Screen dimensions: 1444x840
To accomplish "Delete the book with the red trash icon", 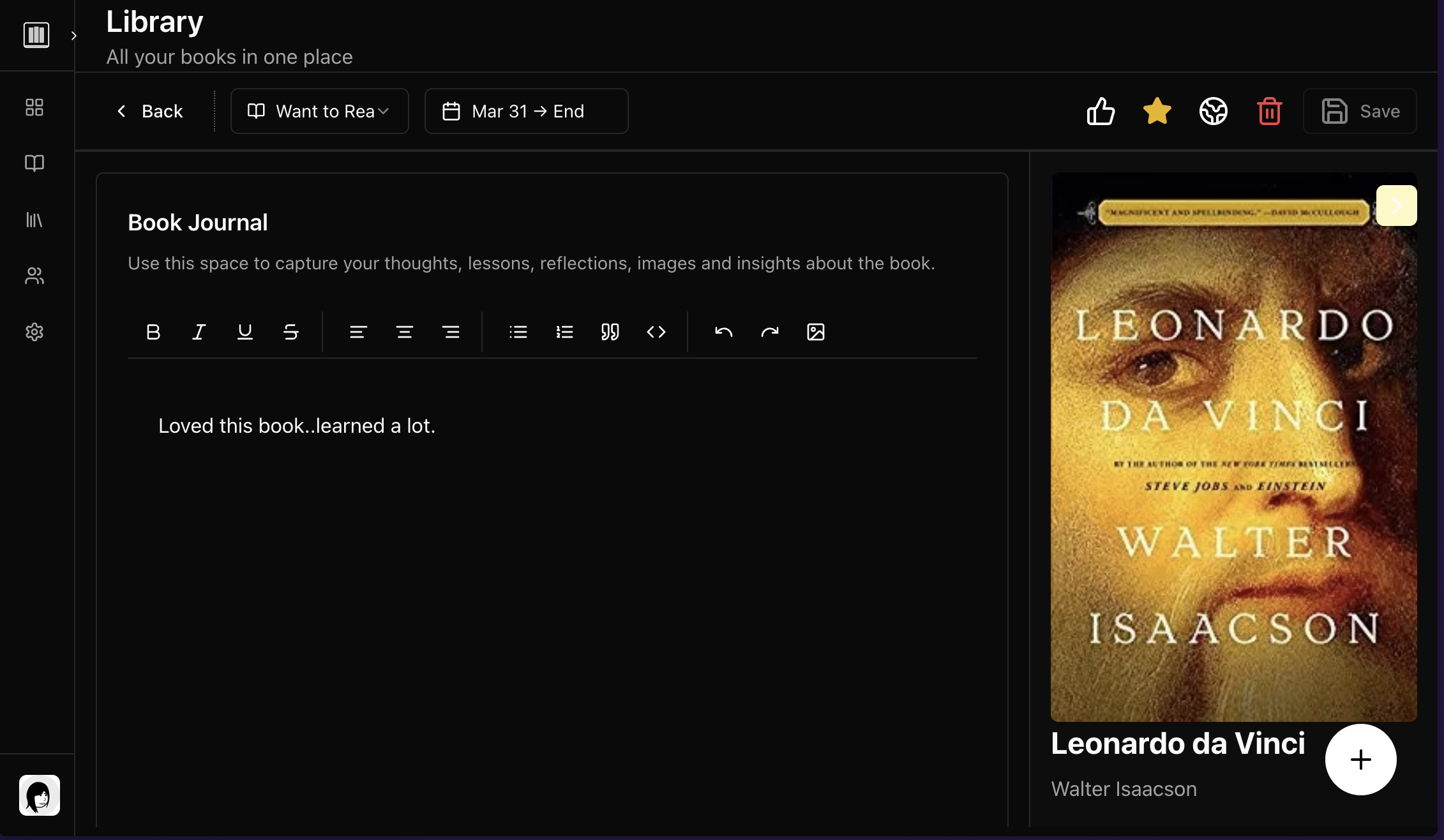I will pyautogui.click(x=1270, y=111).
